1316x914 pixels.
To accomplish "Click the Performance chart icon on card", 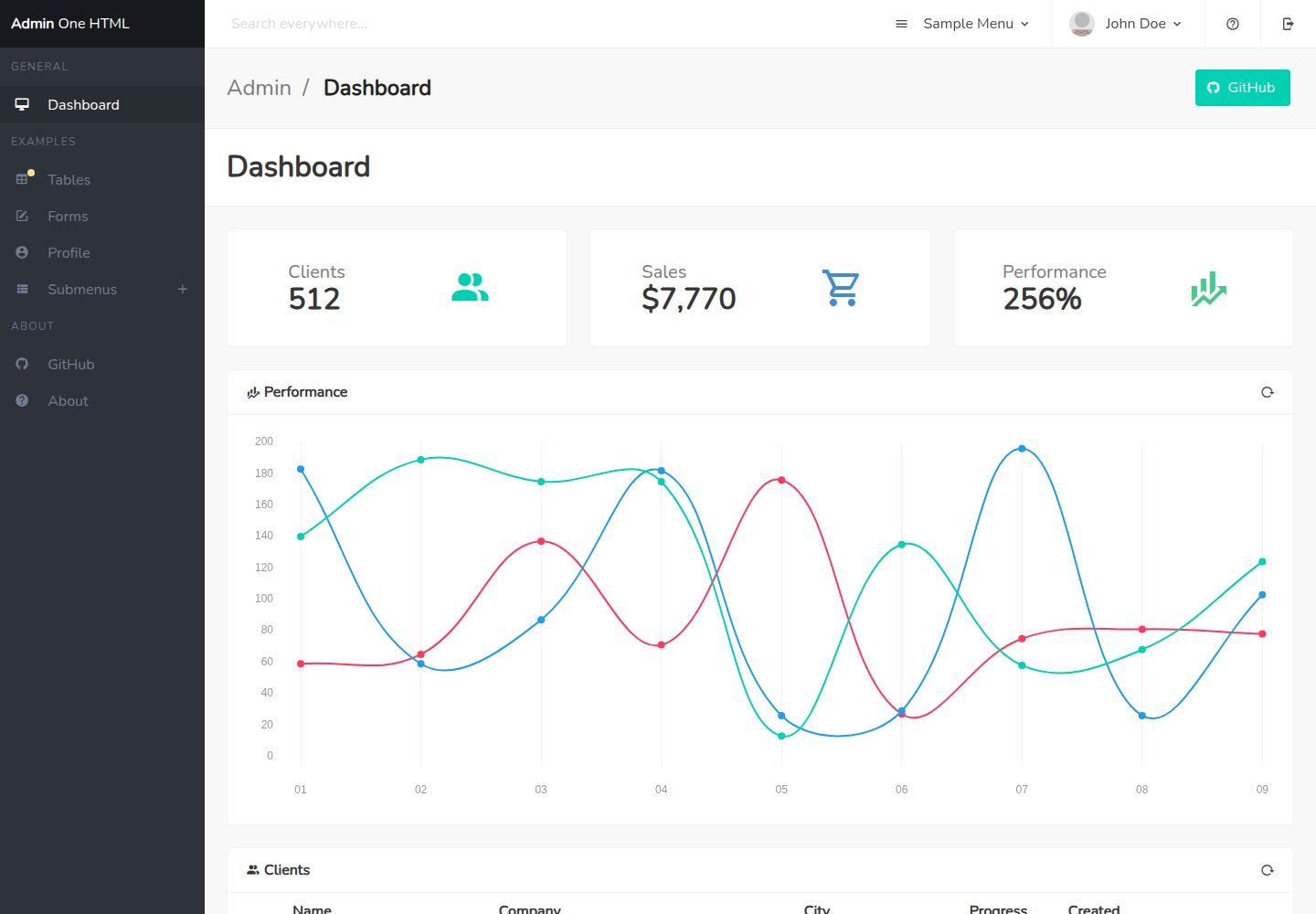I will point(1208,288).
